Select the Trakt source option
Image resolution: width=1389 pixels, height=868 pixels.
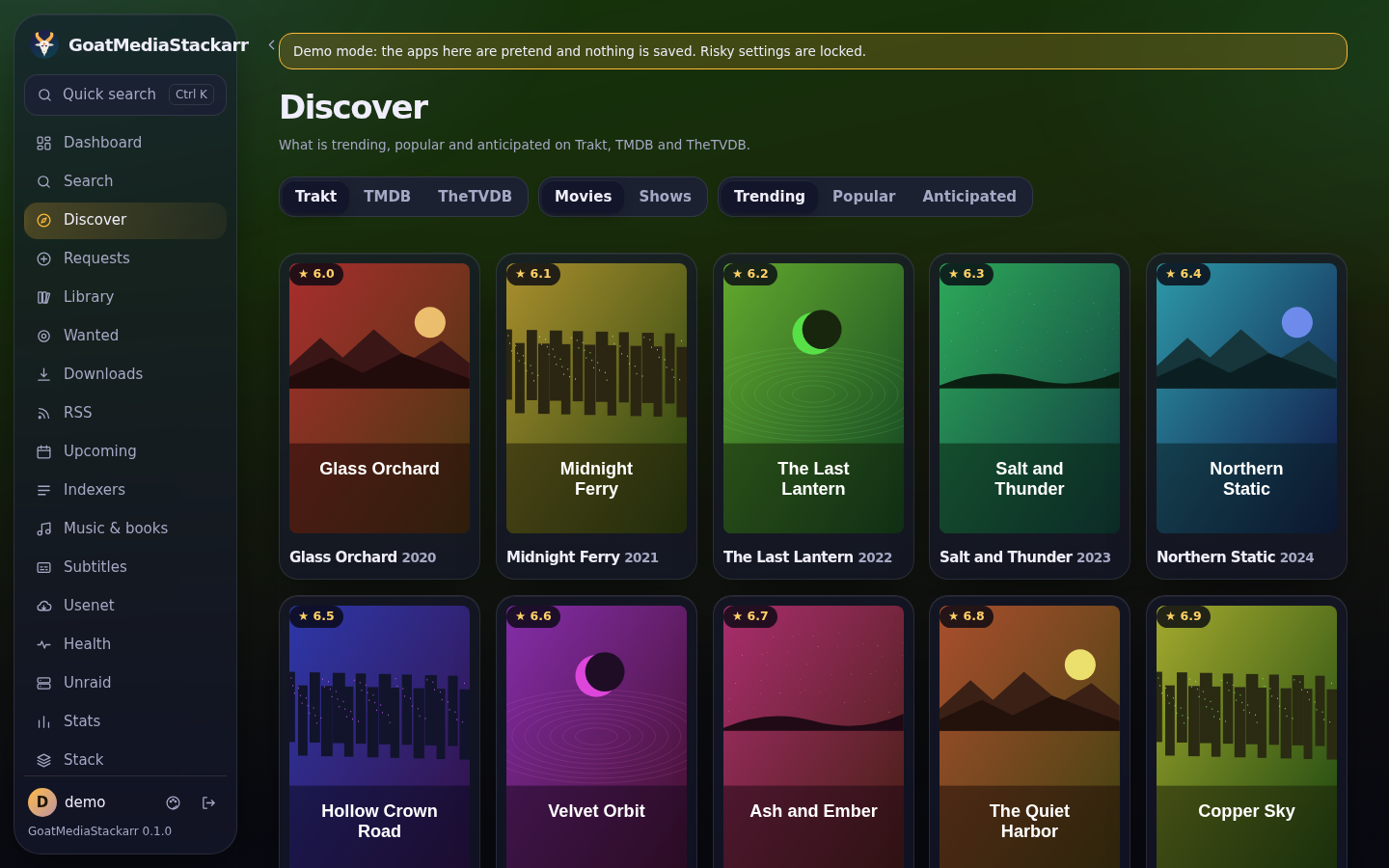pos(315,197)
